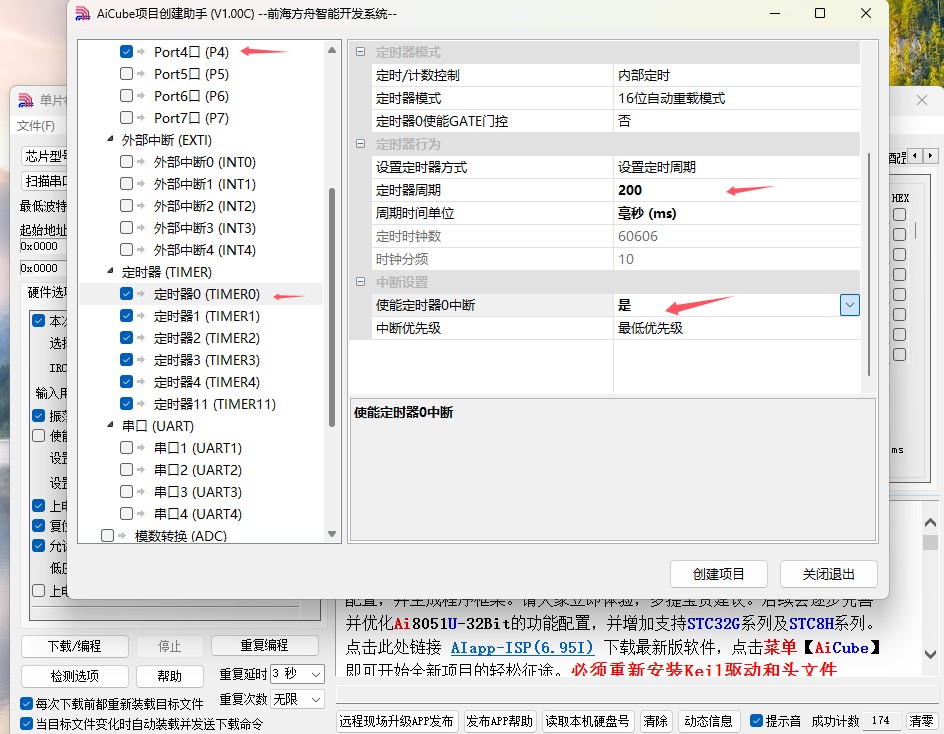Viewport: 944px width, 734px height.
Task: Select the 定时器模式 16位自动重载模式 value
Action: point(736,98)
